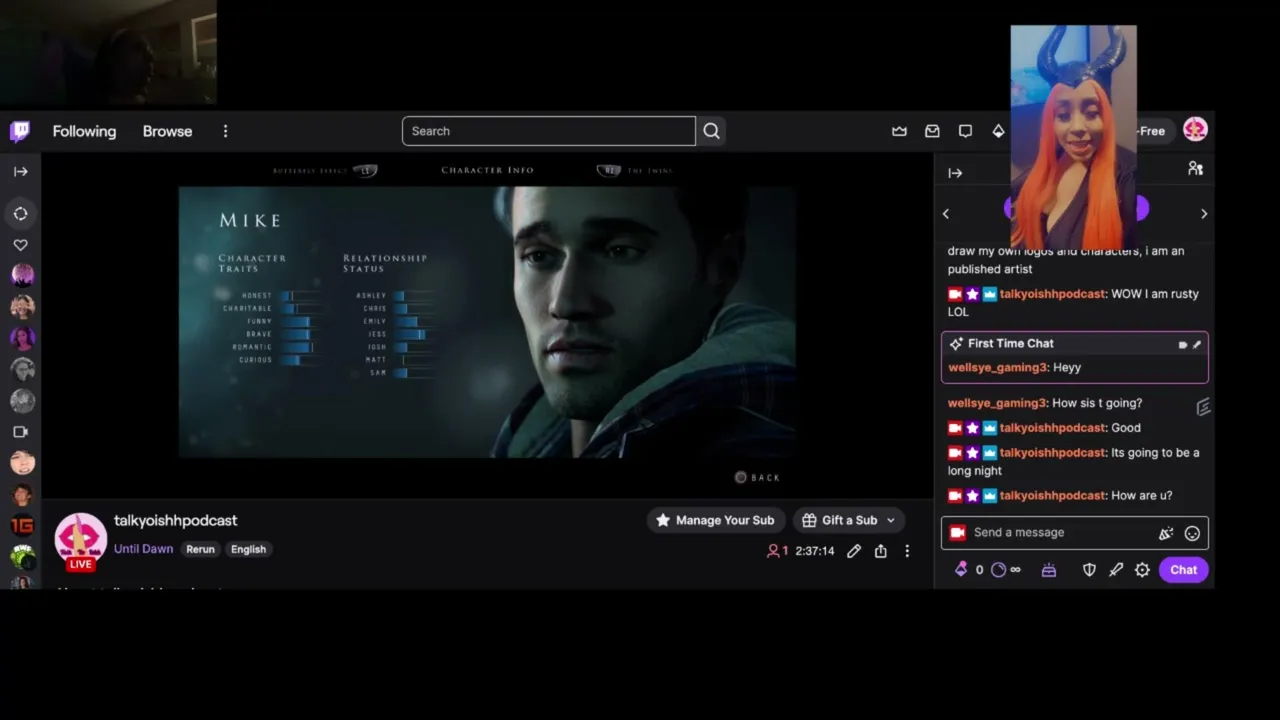Open the emote picker smiley icon
The height and width of the screenshot is (720, 1280).
tap(1192, 534)
